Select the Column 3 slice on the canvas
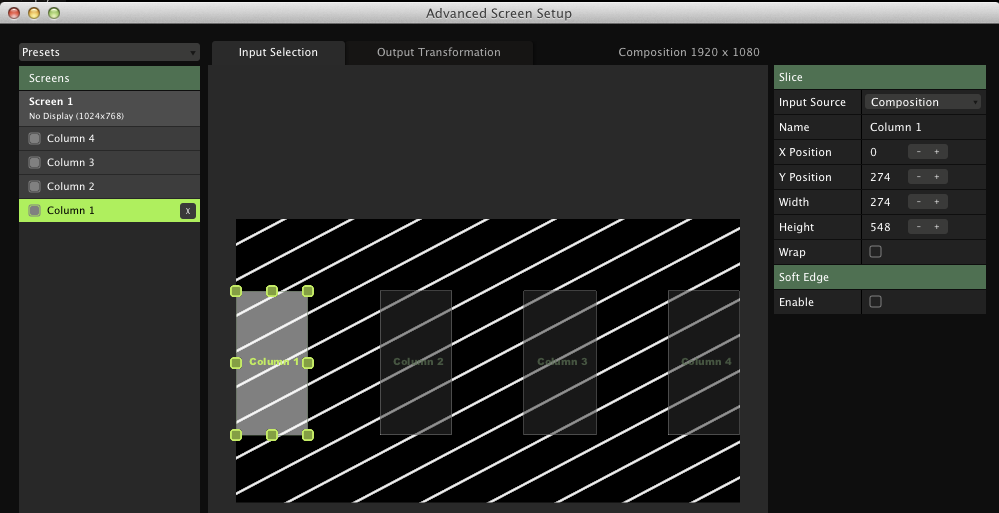This screenshot has width=999, height=513. pyautogui.click(x=560, y=362)
